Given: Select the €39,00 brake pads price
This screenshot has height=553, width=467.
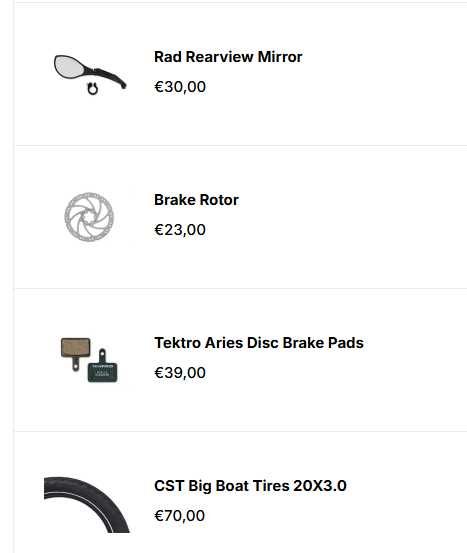Looking at the screenshot, I should [x=180, y=373].
